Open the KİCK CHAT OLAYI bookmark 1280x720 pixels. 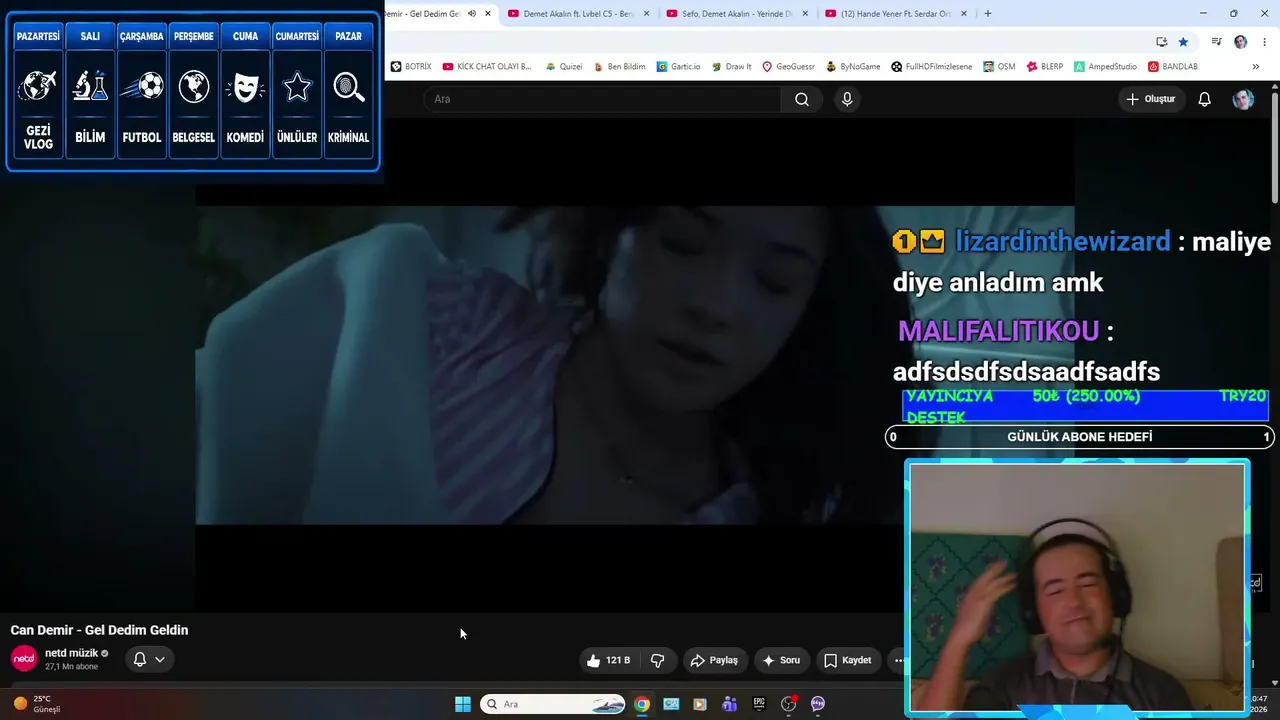[487, 66]
